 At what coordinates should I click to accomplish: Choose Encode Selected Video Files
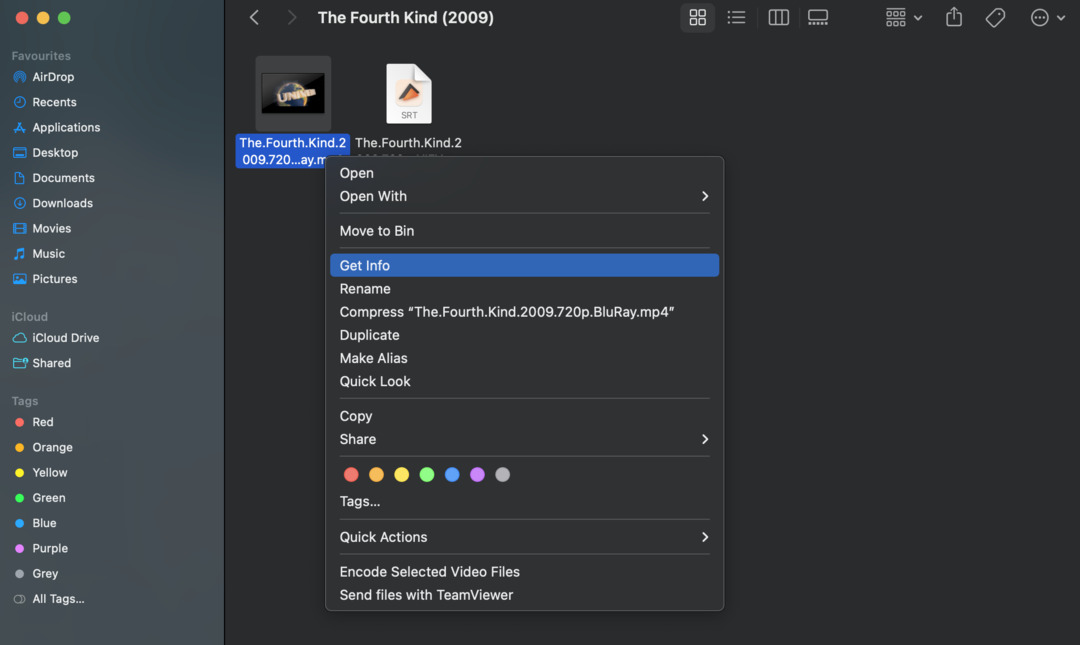524,572
